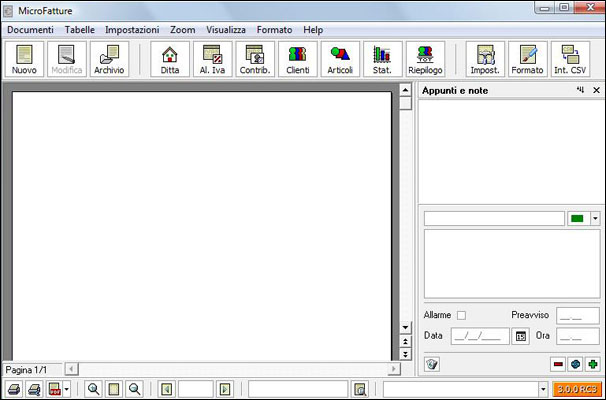
Task: Click the green add note button
Action: point(594,364)
